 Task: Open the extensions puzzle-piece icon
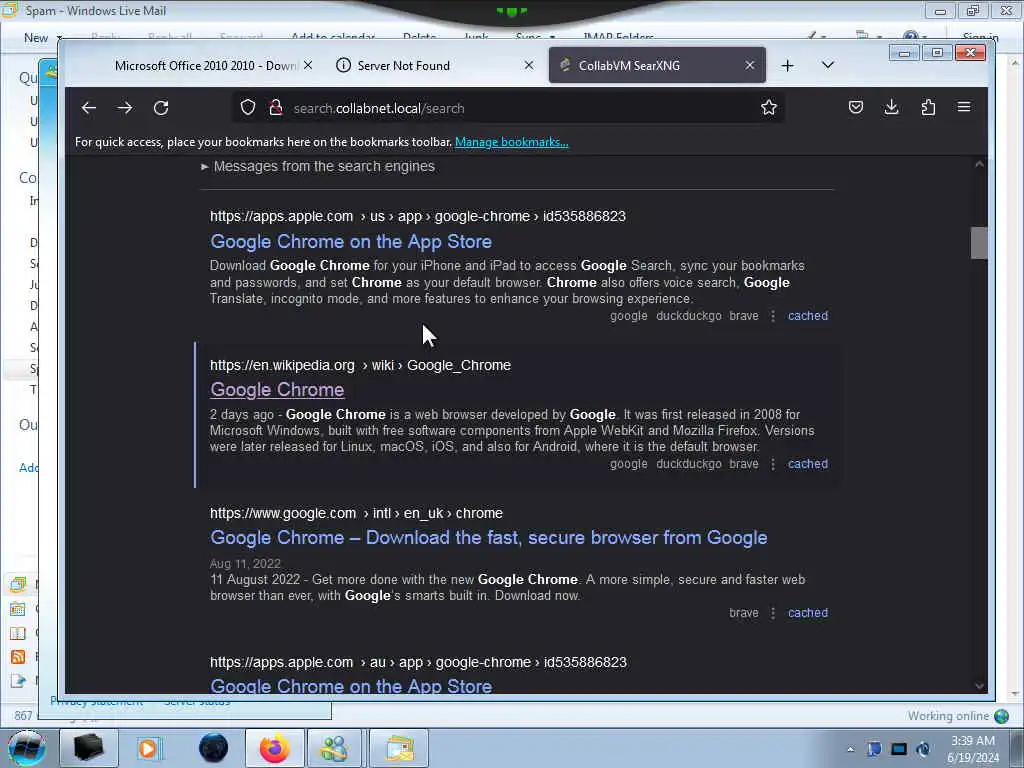[x=928, y=108]
